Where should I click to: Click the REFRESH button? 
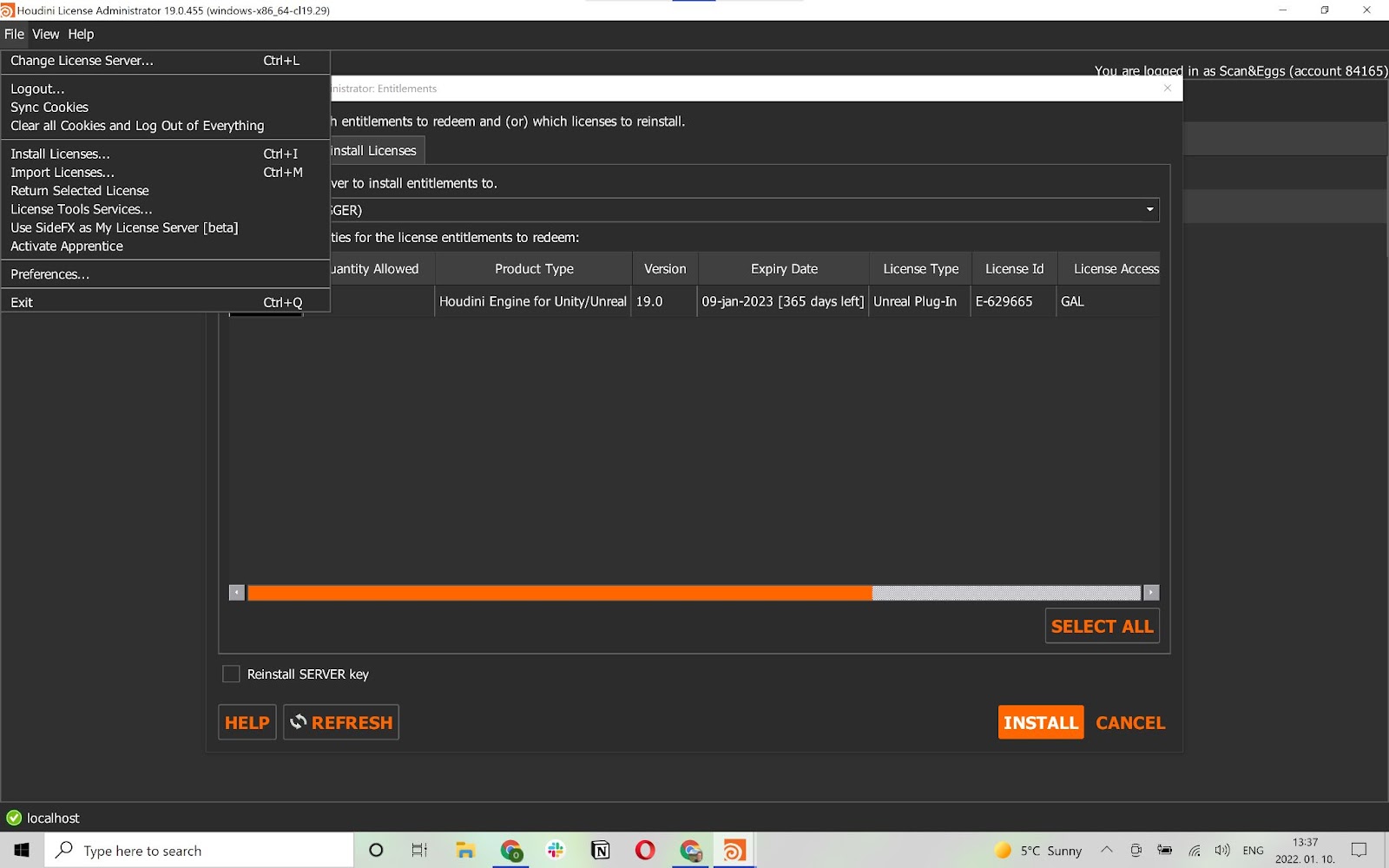click(x=341, y=722)
